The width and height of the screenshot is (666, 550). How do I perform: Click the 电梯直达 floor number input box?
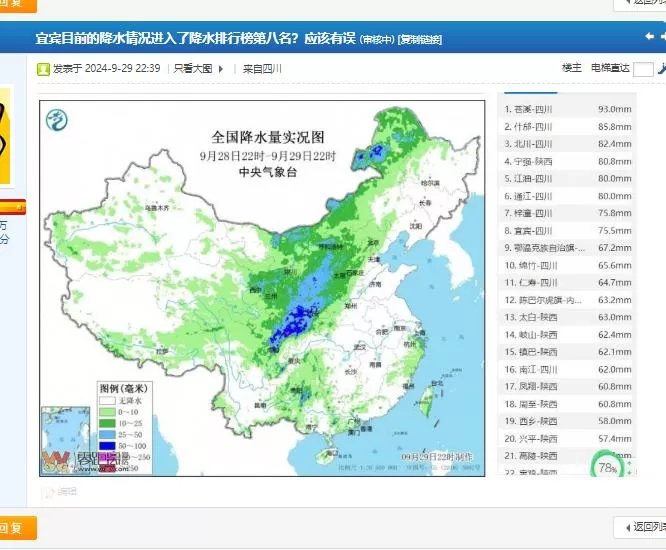pos(643,69)
